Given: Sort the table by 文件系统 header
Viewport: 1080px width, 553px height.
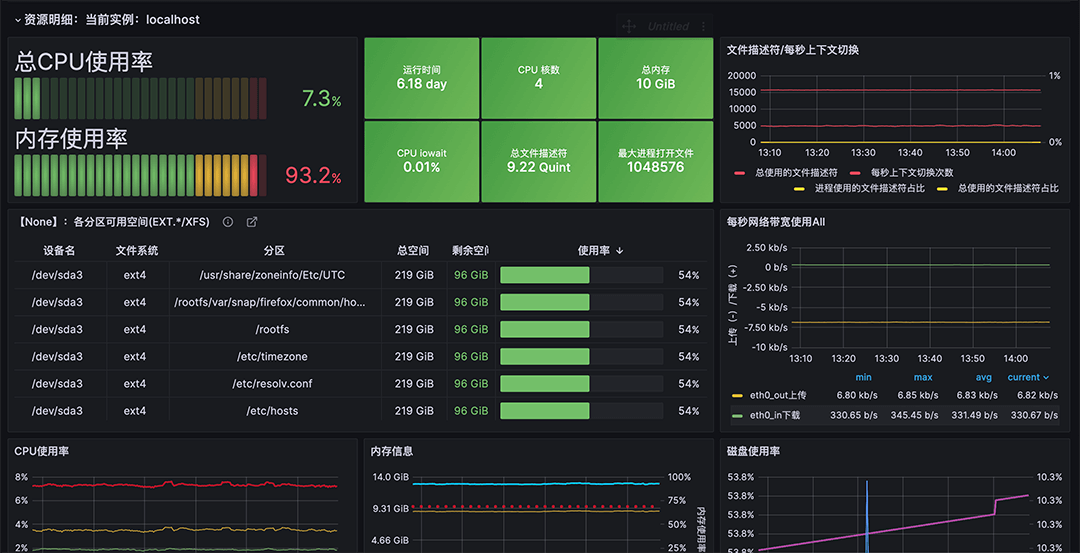Looking at the screenshot, I should click(x=137, y=251).
